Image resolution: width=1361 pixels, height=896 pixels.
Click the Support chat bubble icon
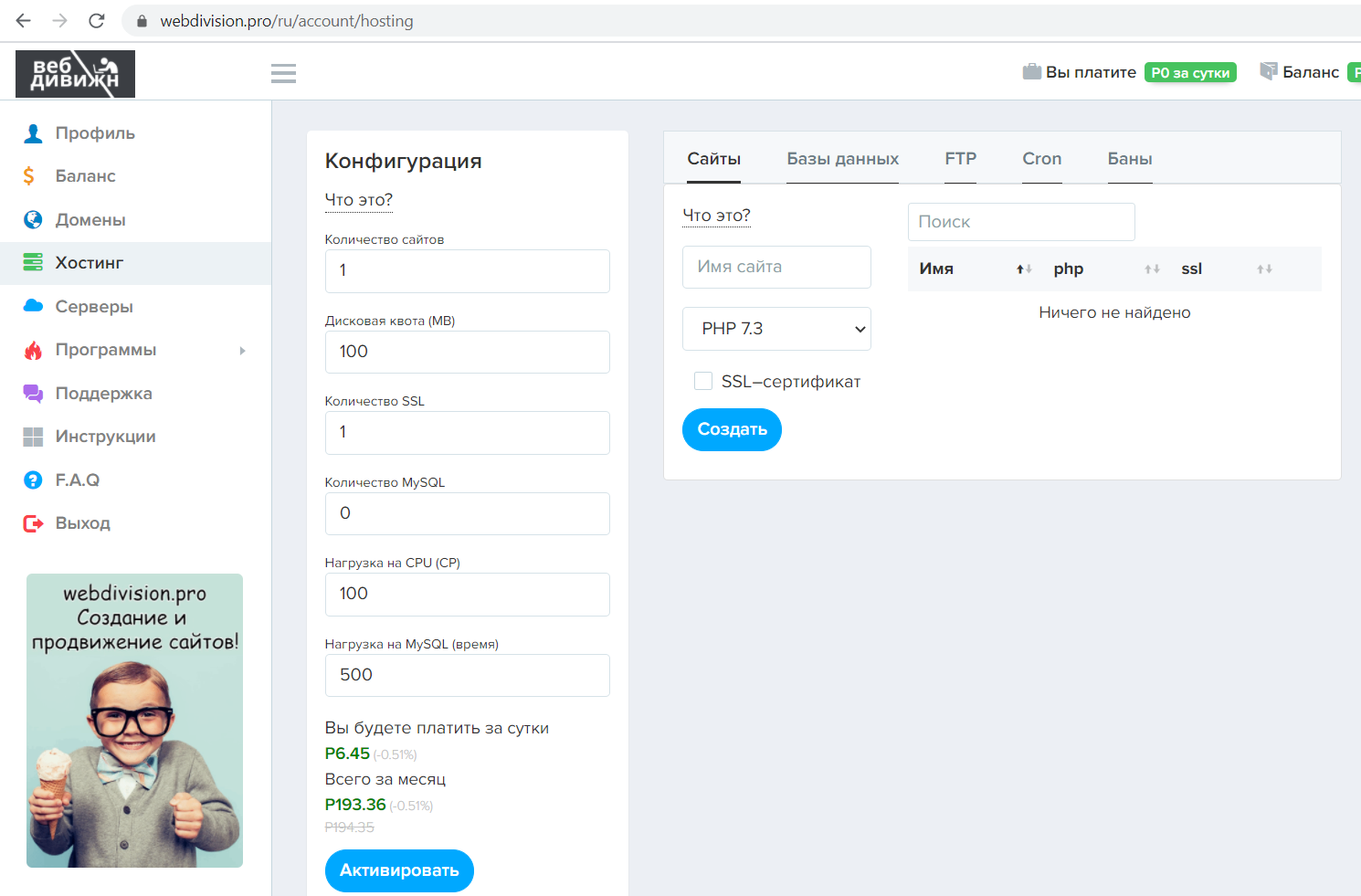[x=33, y=394]
